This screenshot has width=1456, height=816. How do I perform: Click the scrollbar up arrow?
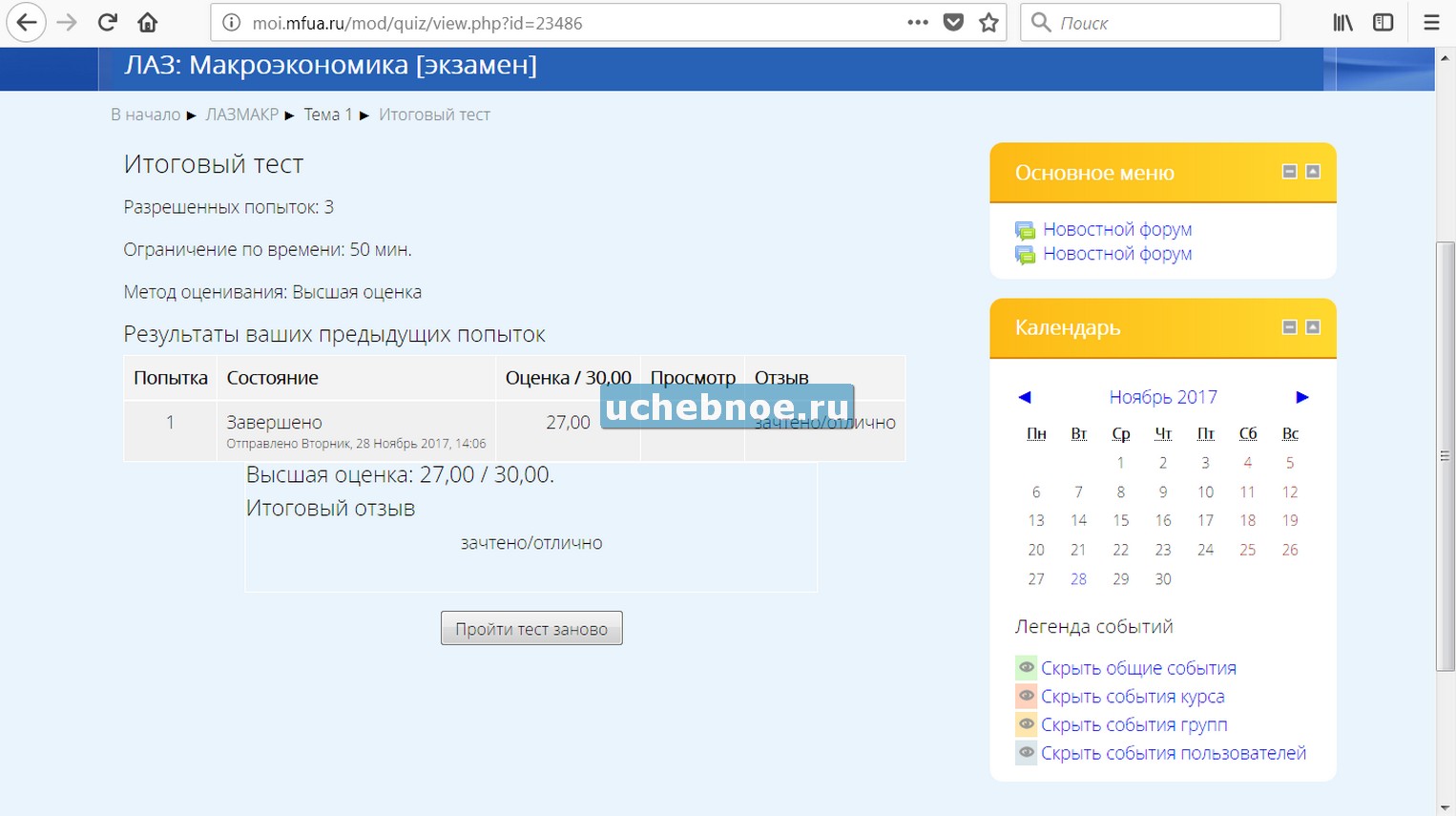[x=1446, y=56]
